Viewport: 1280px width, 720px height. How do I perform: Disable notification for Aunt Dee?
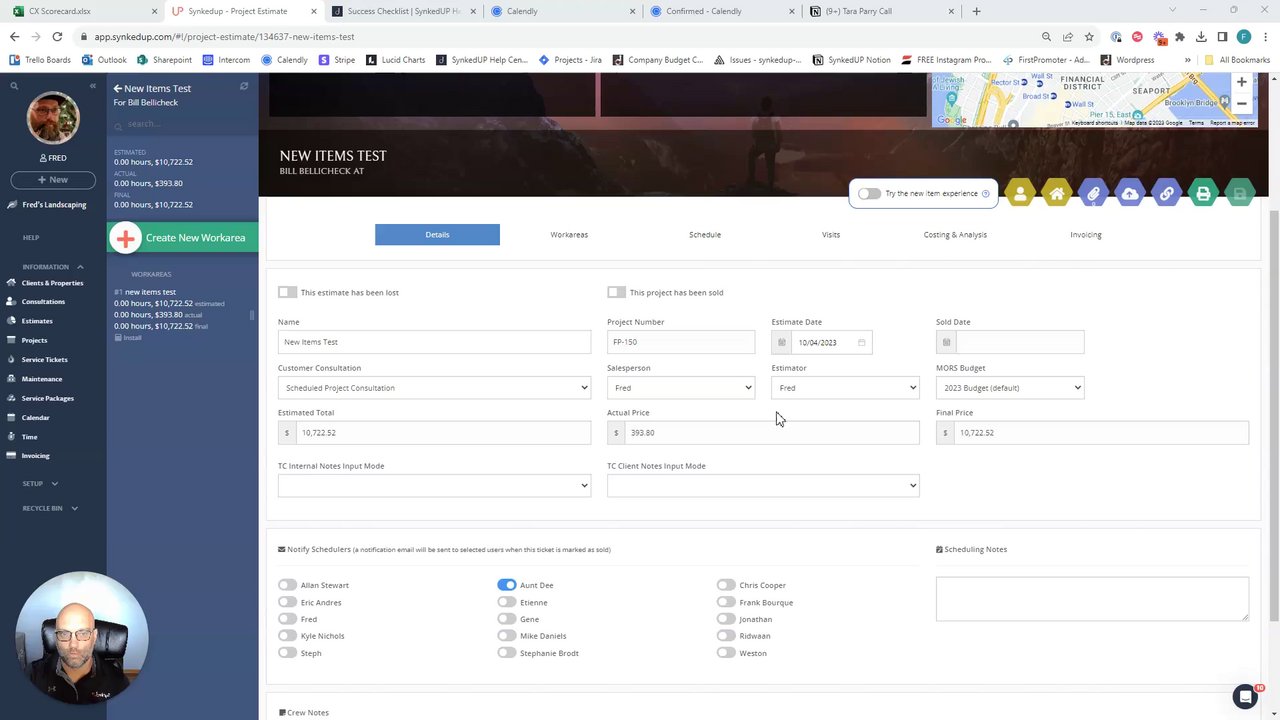pos(507,585)
